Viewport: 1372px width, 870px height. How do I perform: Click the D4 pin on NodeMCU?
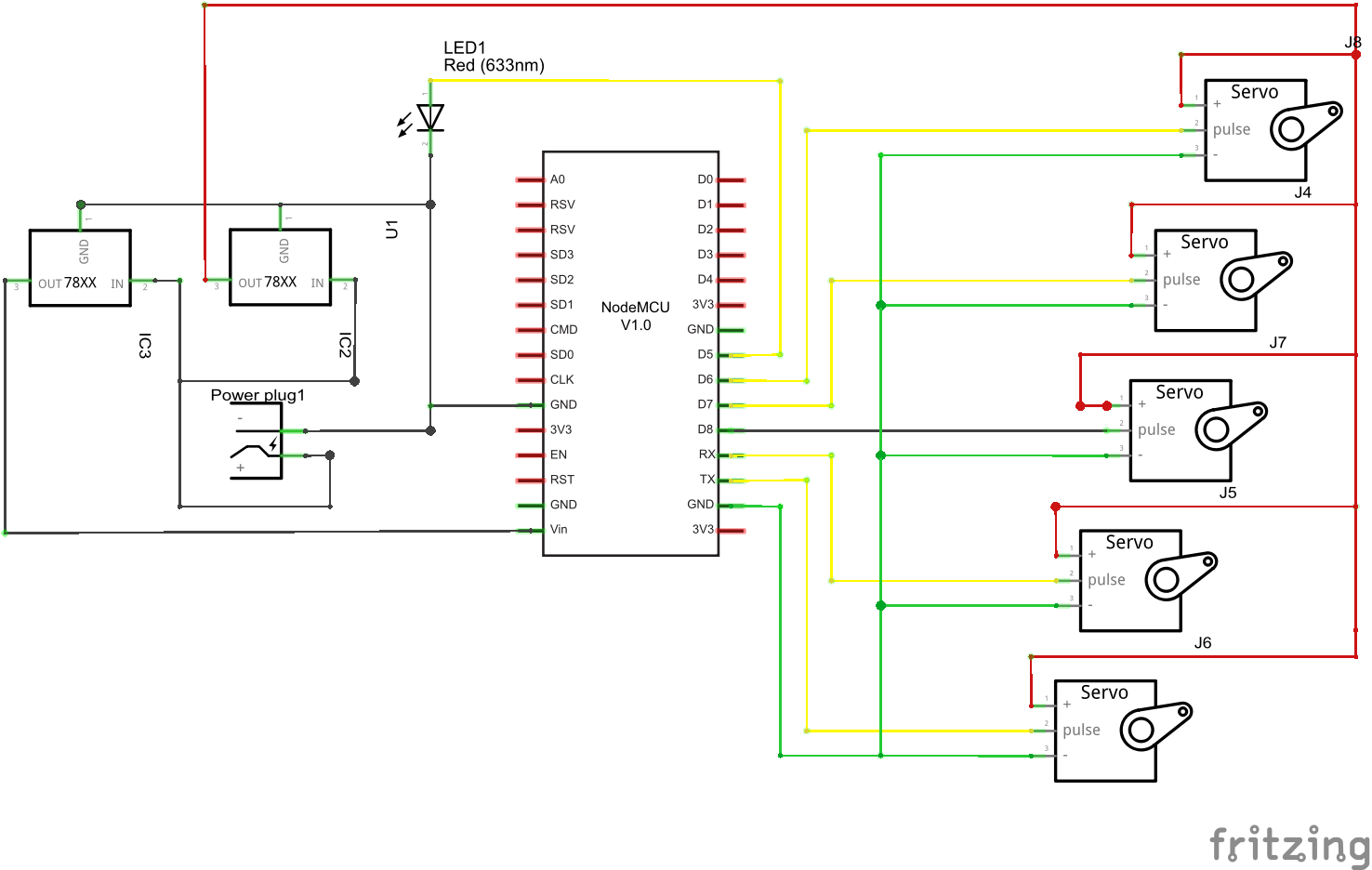[732, 280]
